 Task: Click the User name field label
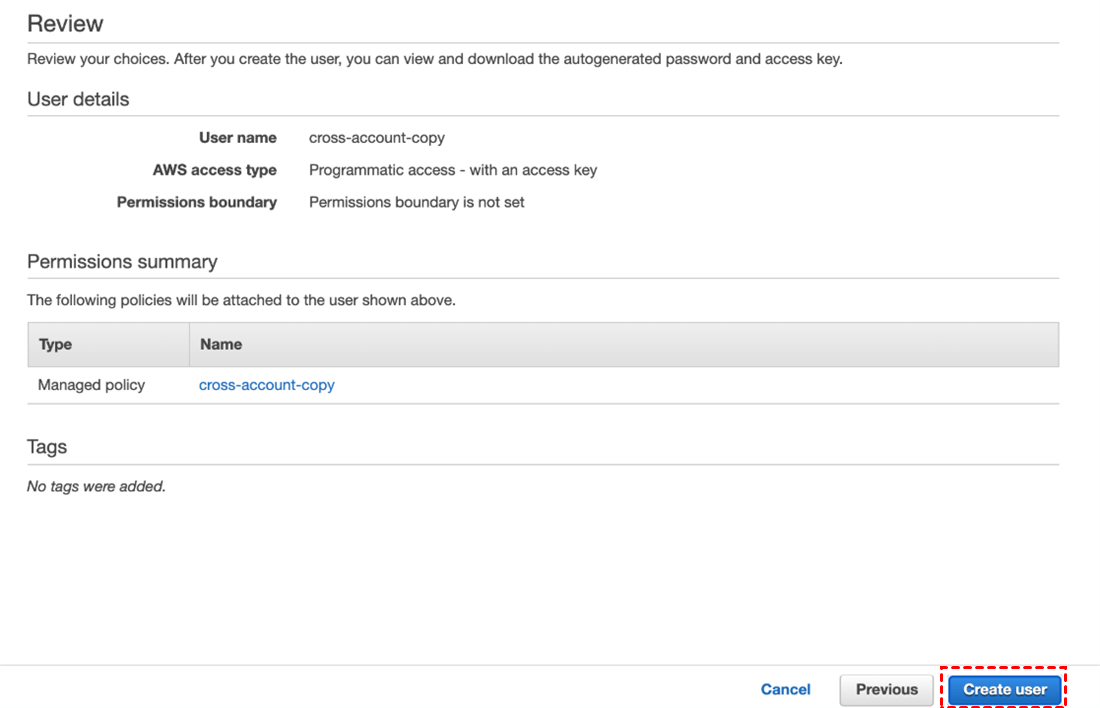[x=238, y=138]
